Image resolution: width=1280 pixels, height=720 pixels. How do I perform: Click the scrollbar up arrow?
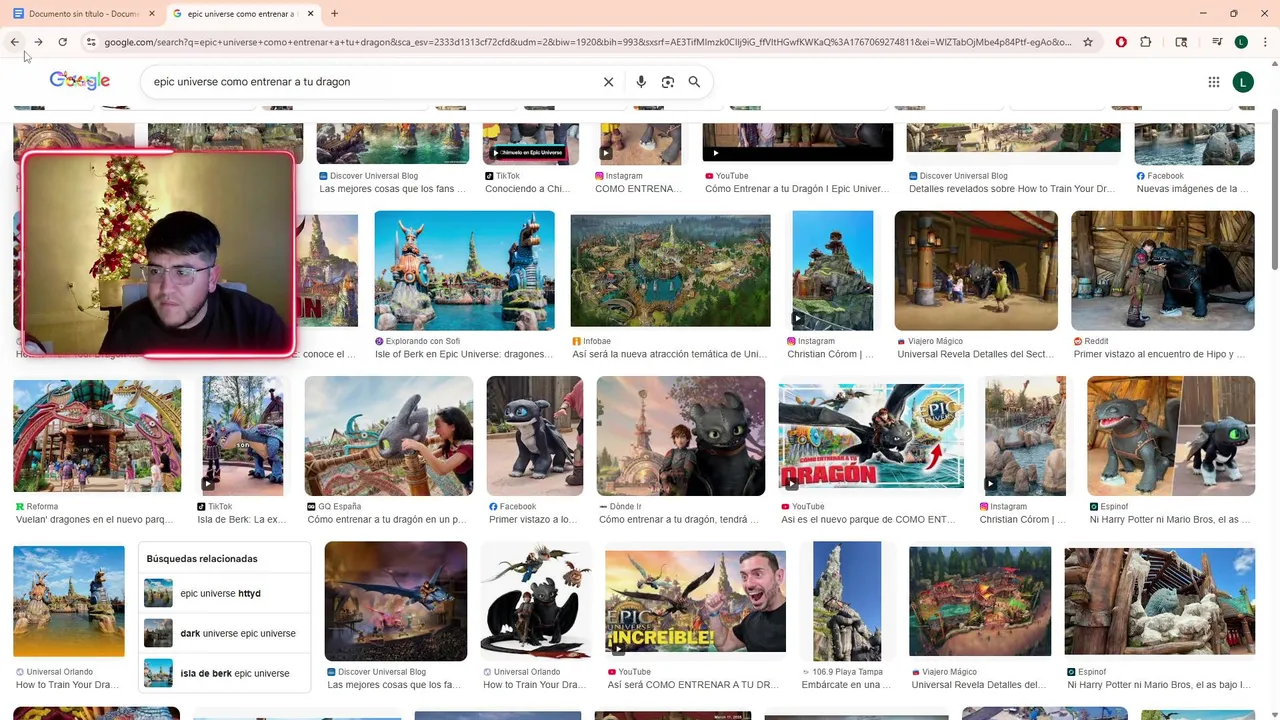(1274, 63)
